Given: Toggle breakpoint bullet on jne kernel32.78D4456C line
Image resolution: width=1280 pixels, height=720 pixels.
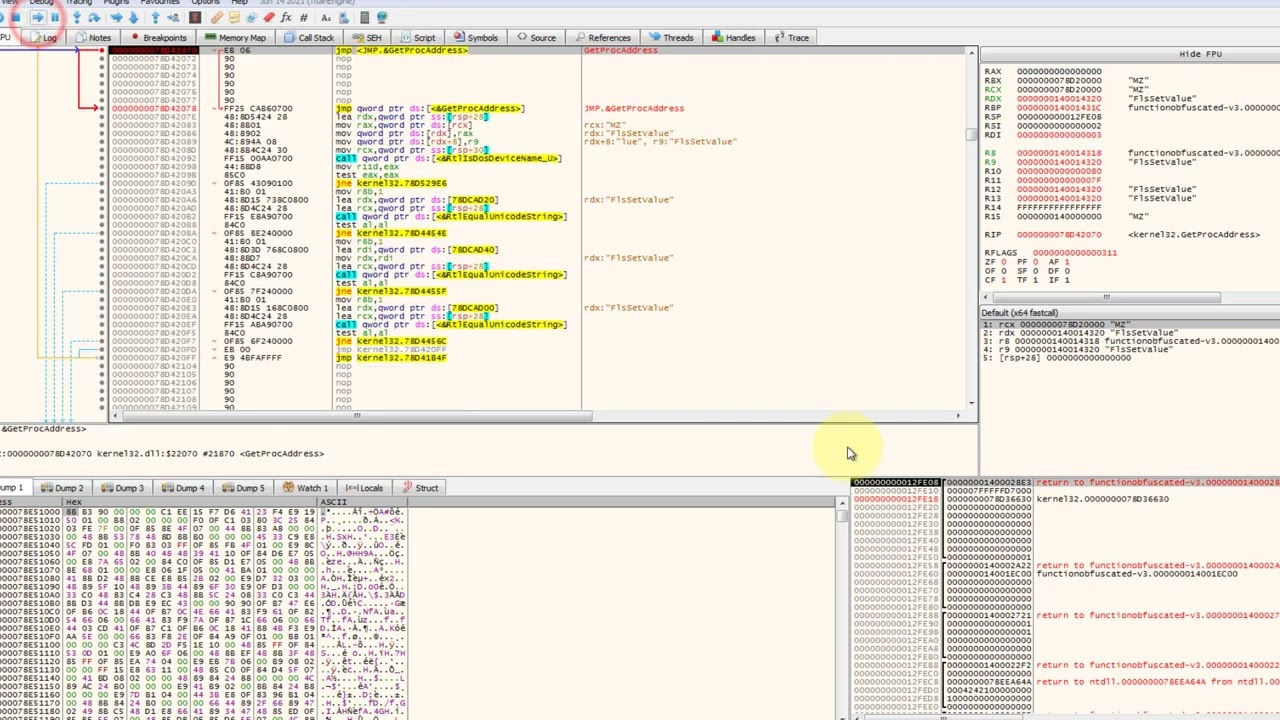Looking at the screenshot, I should [x=101, y=341].
